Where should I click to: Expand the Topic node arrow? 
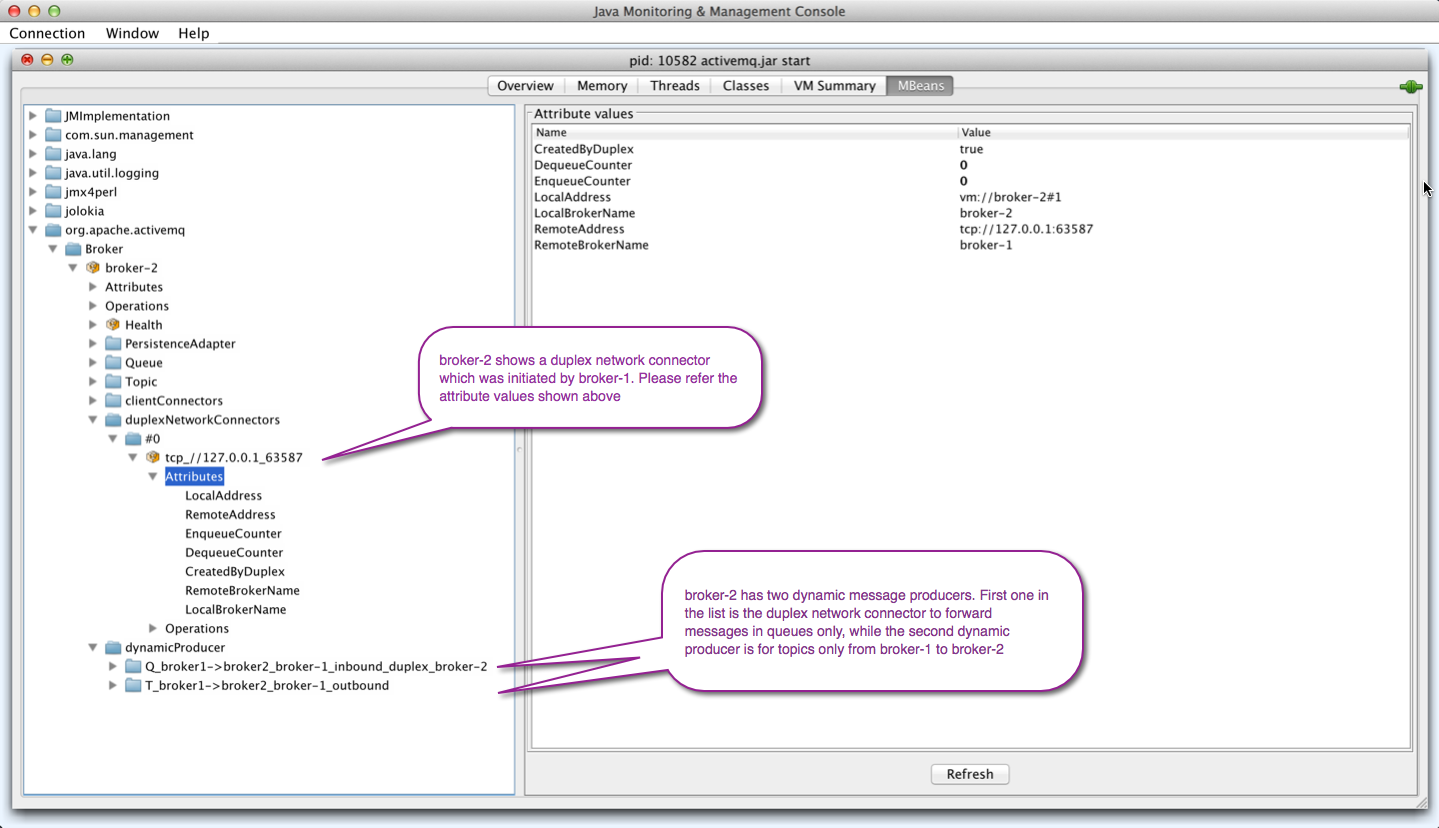93,382
